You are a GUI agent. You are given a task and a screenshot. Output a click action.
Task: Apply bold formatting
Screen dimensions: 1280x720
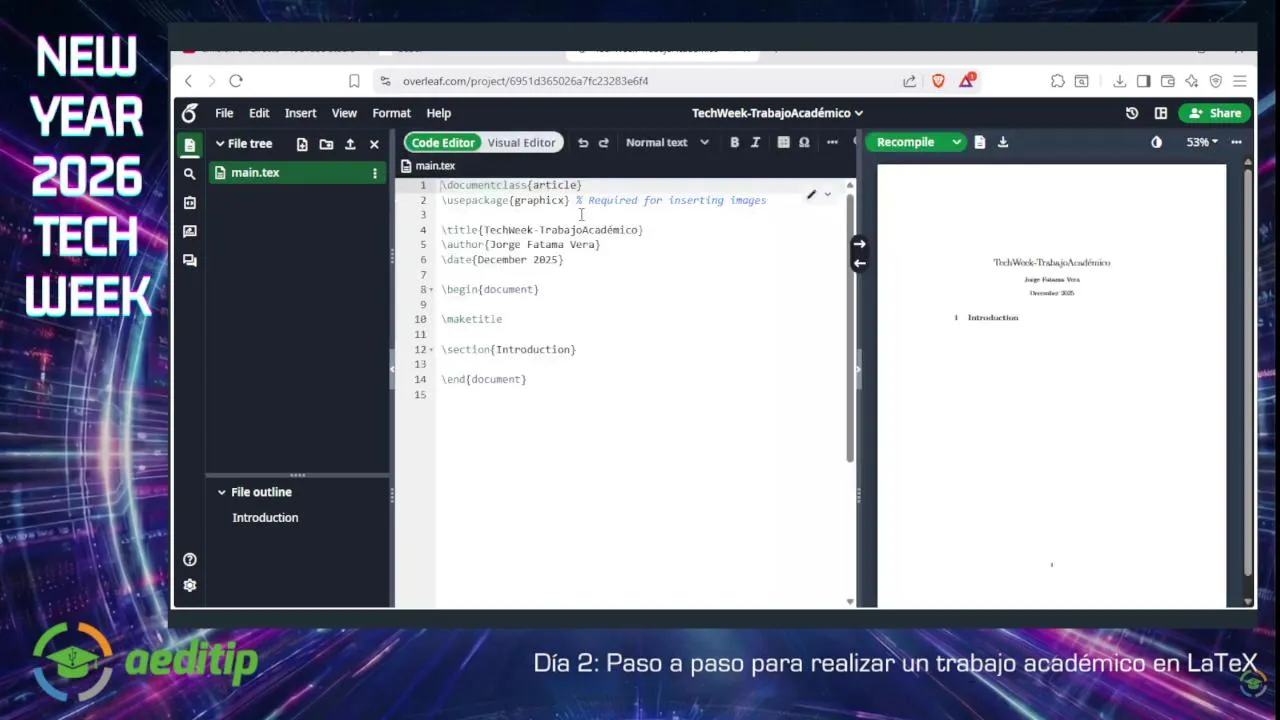(734, 143)
